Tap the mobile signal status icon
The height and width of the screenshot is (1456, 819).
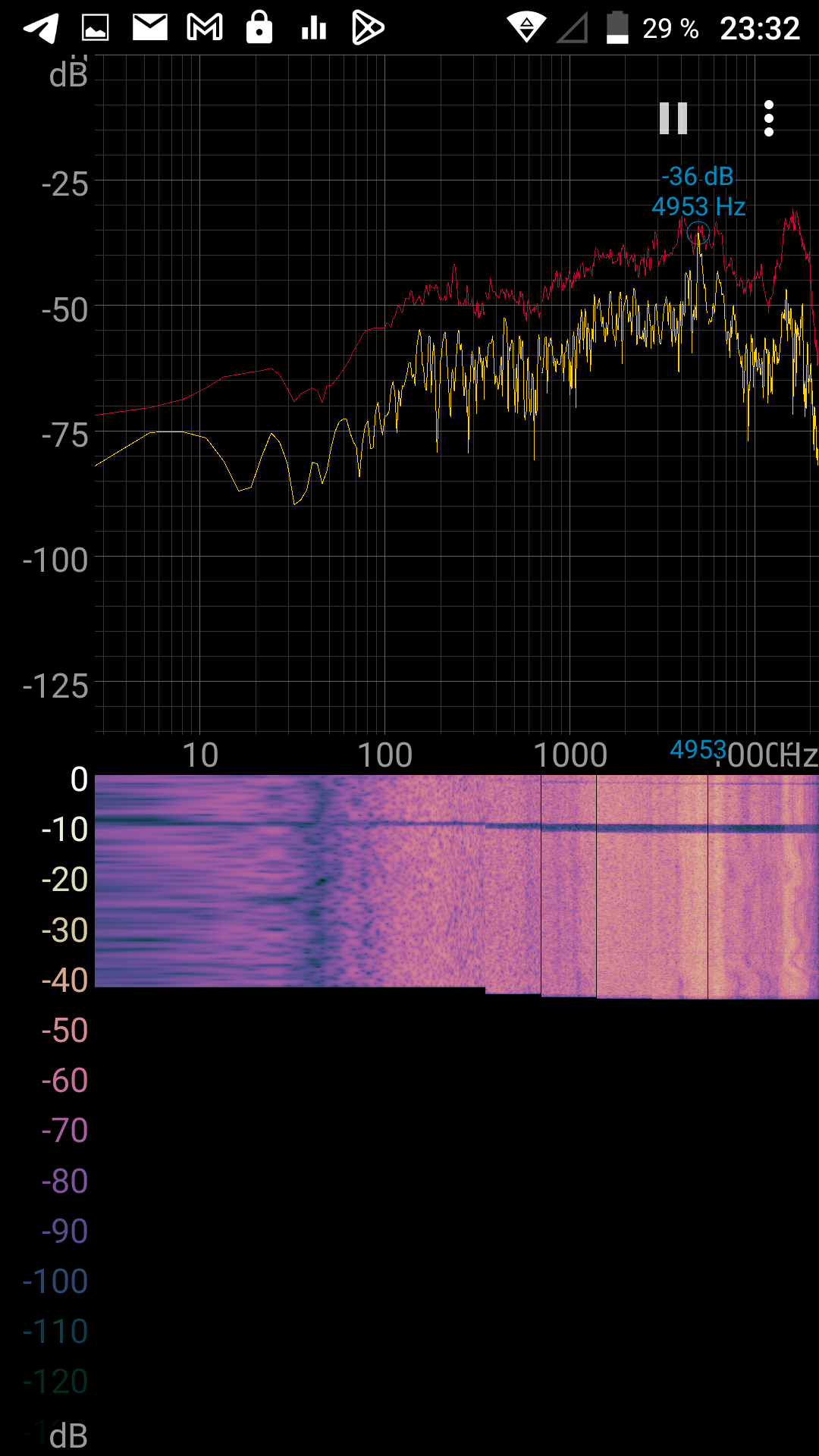(573, 28)
